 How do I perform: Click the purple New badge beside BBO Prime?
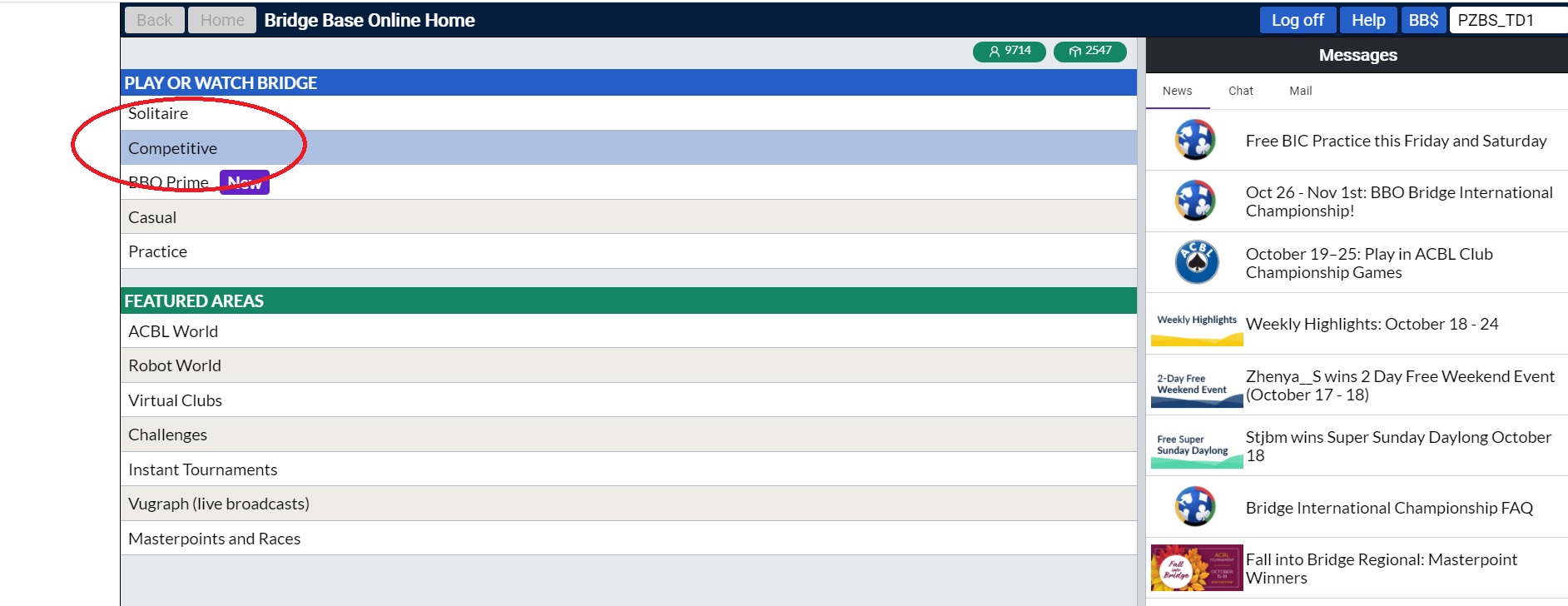tap(245, 182)
